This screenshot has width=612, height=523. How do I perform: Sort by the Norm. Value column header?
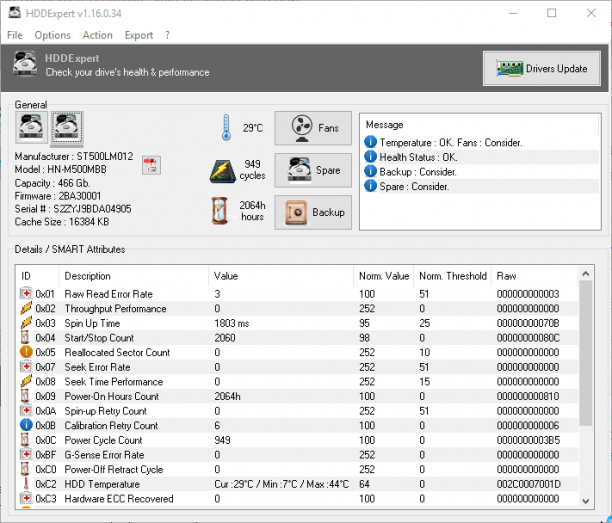pyautogui.click(x=383, y=276)
